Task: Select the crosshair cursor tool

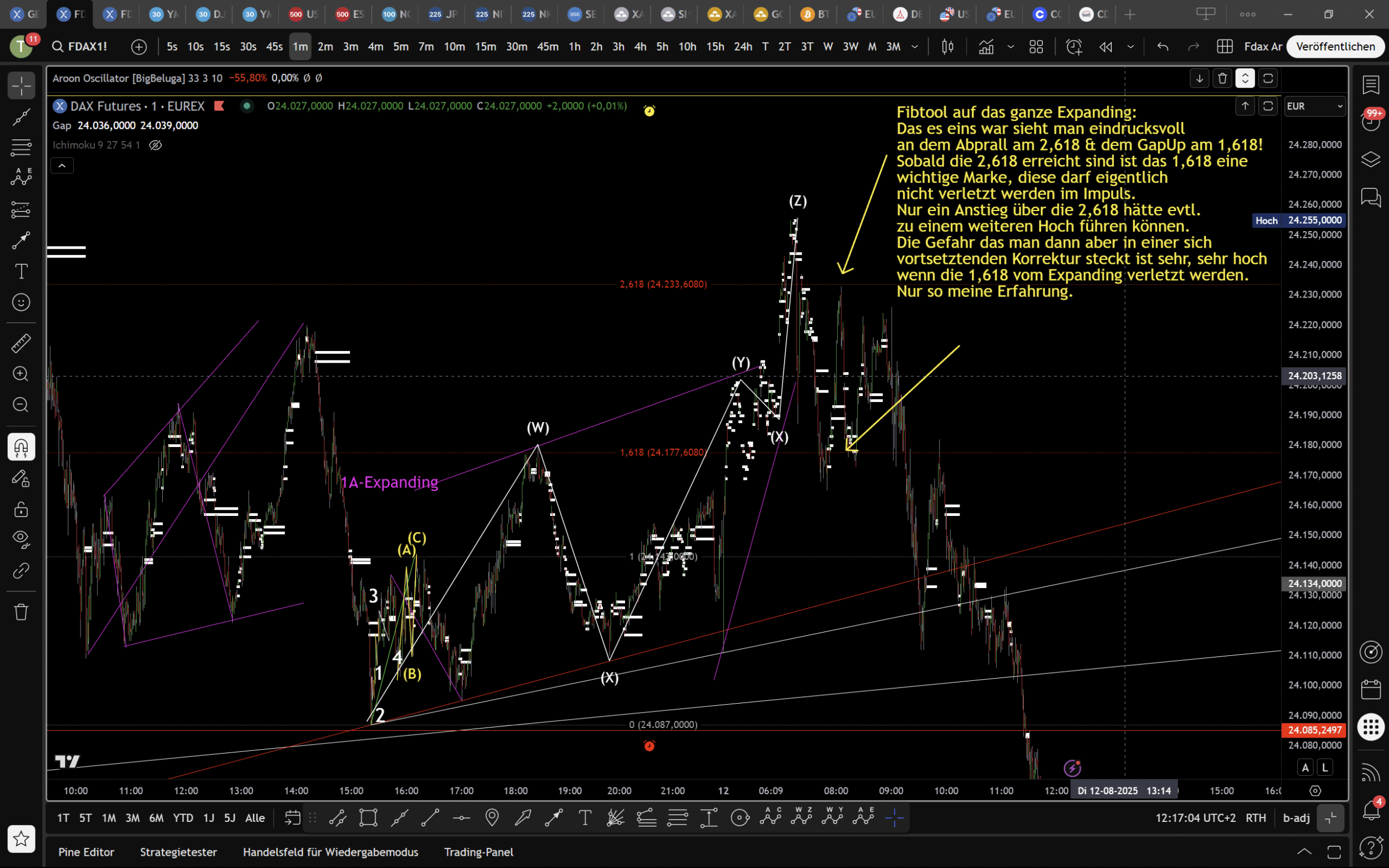Action: (x=21, y=86)
